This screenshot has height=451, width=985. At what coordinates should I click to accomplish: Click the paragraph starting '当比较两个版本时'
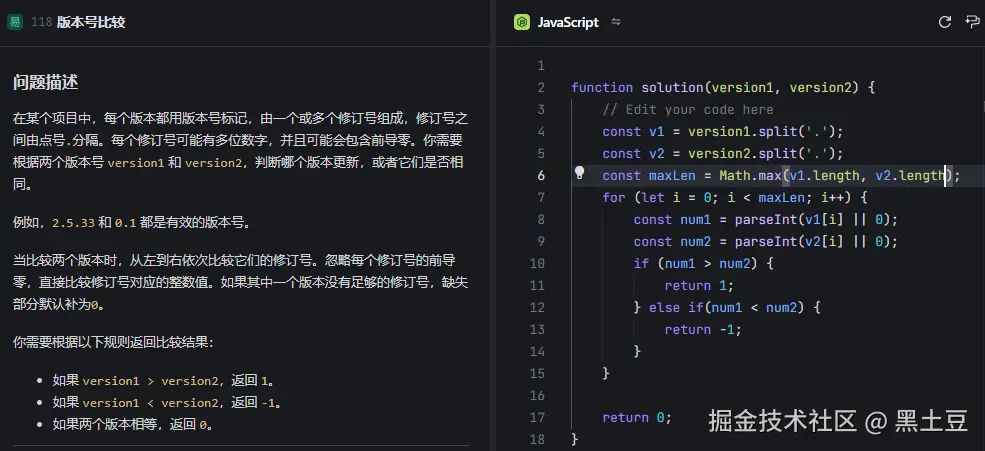(240, 283)
